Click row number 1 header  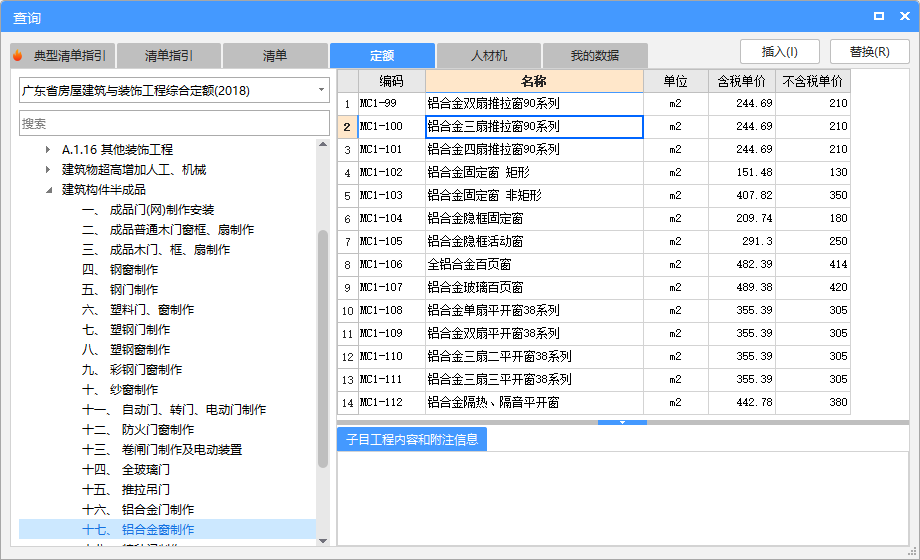click(x=347, y=104)
